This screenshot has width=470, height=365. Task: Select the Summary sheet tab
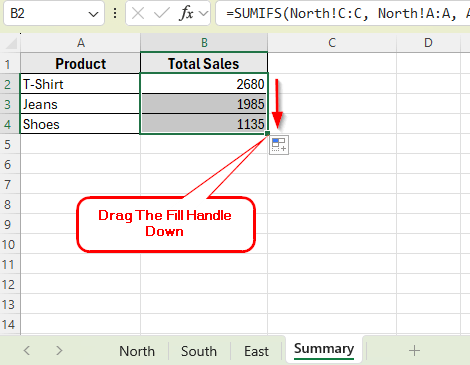[x=324, y=349]
